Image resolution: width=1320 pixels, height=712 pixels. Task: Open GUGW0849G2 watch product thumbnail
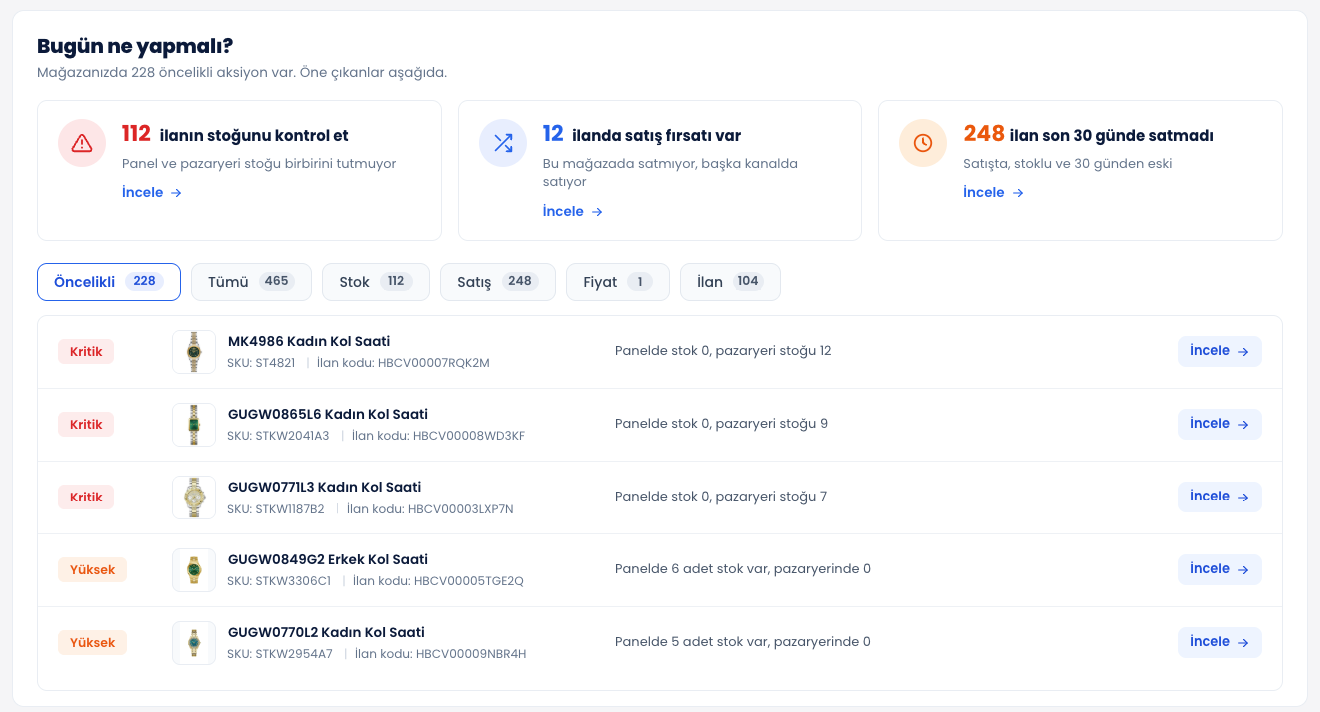coord(194,570)
